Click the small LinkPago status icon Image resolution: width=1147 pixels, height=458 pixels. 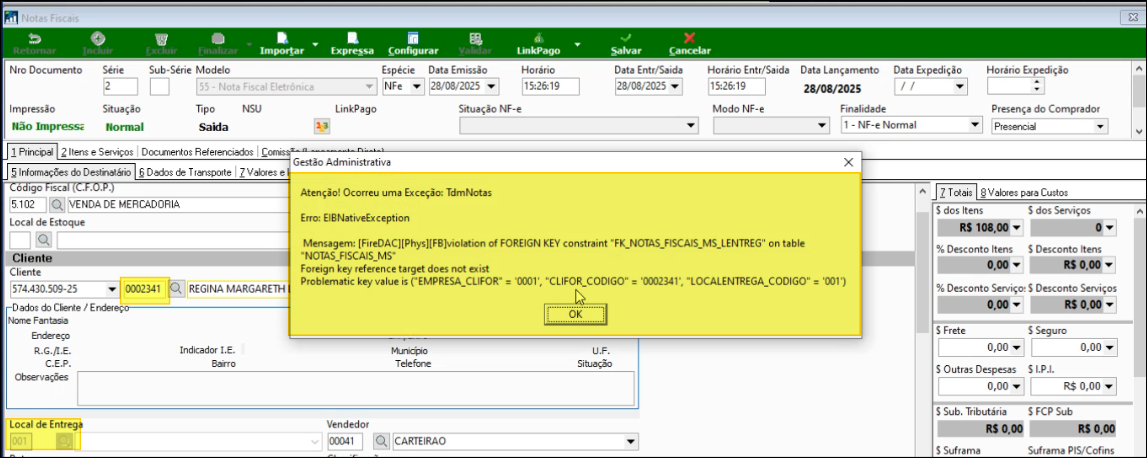point(321,126)
